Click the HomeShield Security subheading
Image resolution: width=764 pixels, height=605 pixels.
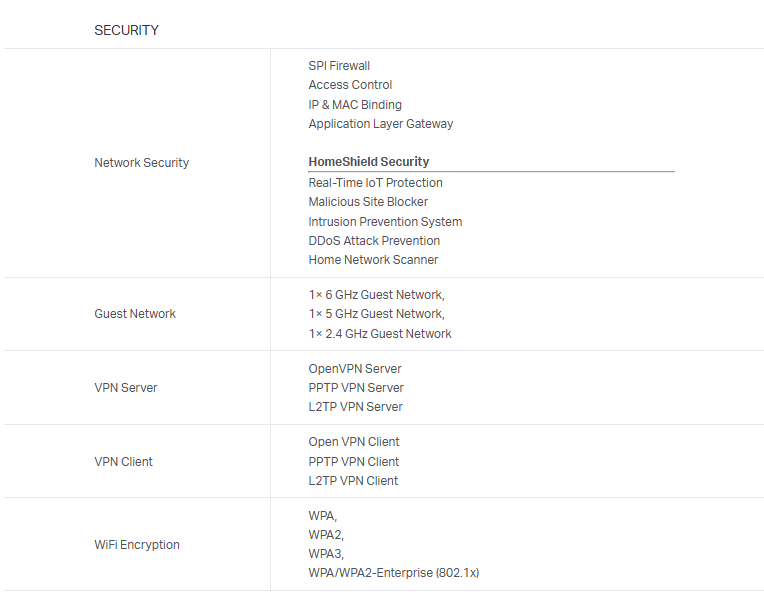(368, 162)
